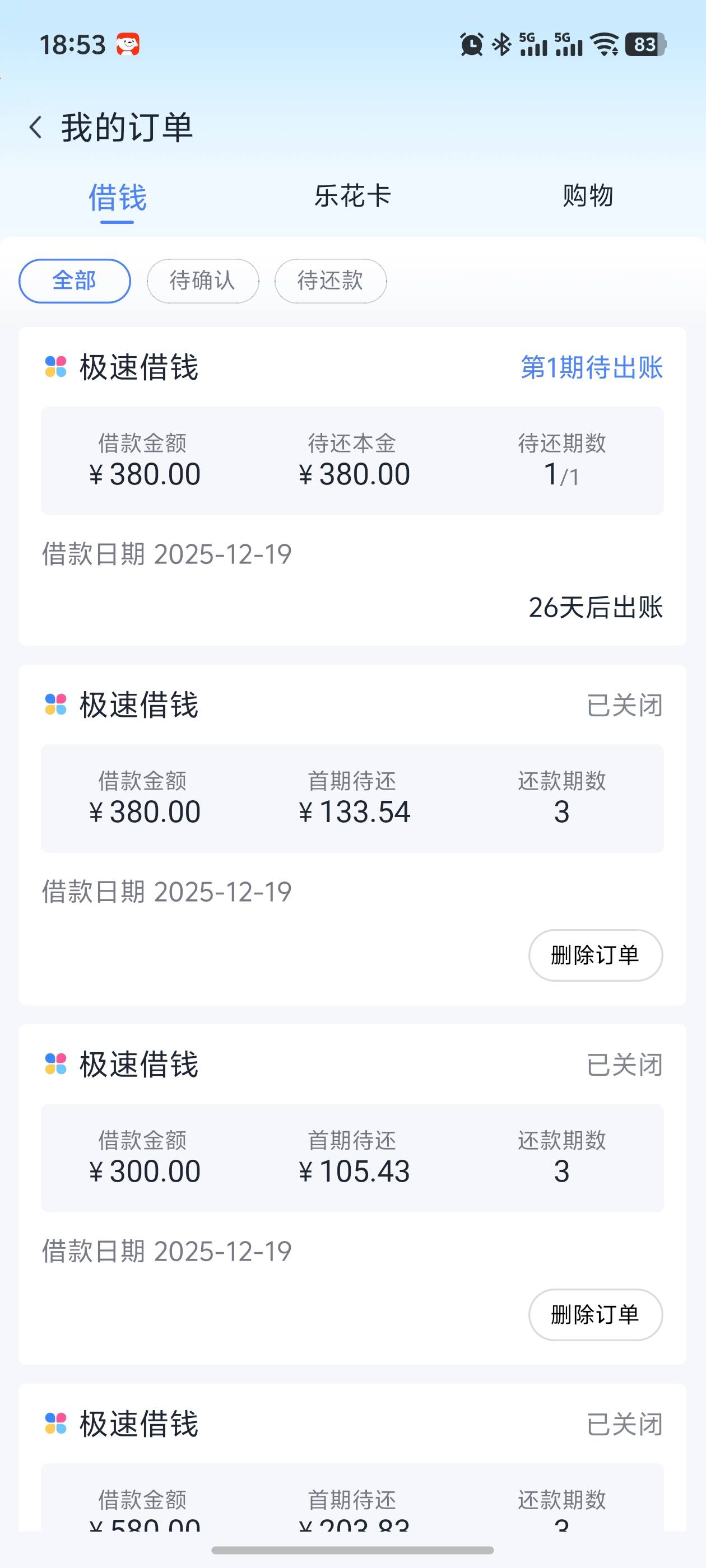Viewport: 706px width, 1568px height.
Task: Tap the back arrow beside 我的订单
Action: [x=36, y=128]
